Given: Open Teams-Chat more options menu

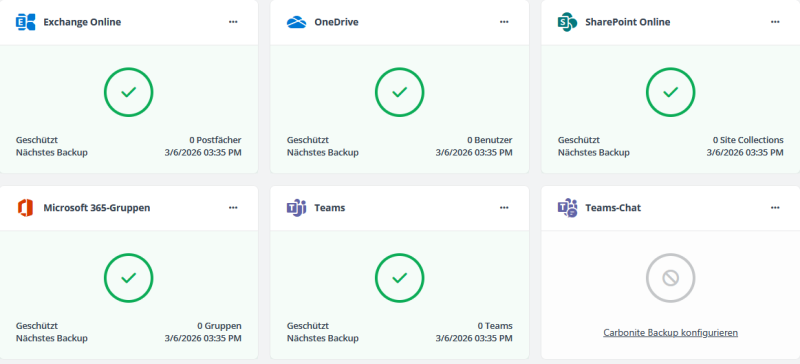Looking at the screenshot, I should coord(775,208).
